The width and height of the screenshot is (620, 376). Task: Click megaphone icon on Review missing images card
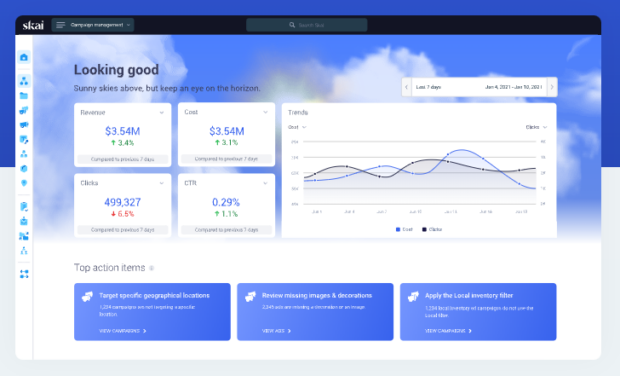coord(250,296)
